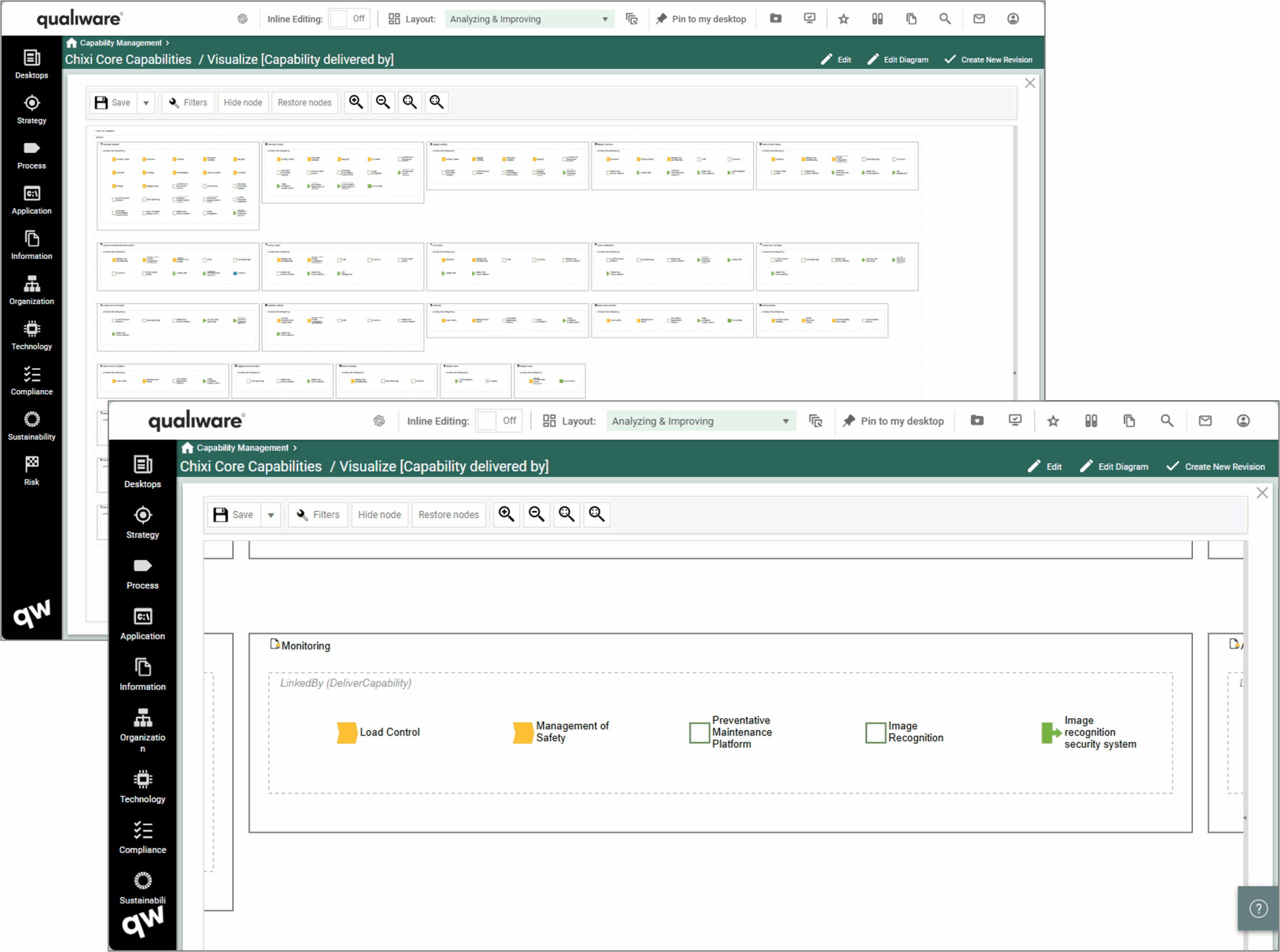Screen dimensions: 1280x952
Task: Open Process in back window sidebar
Action: tap(31, 155)
